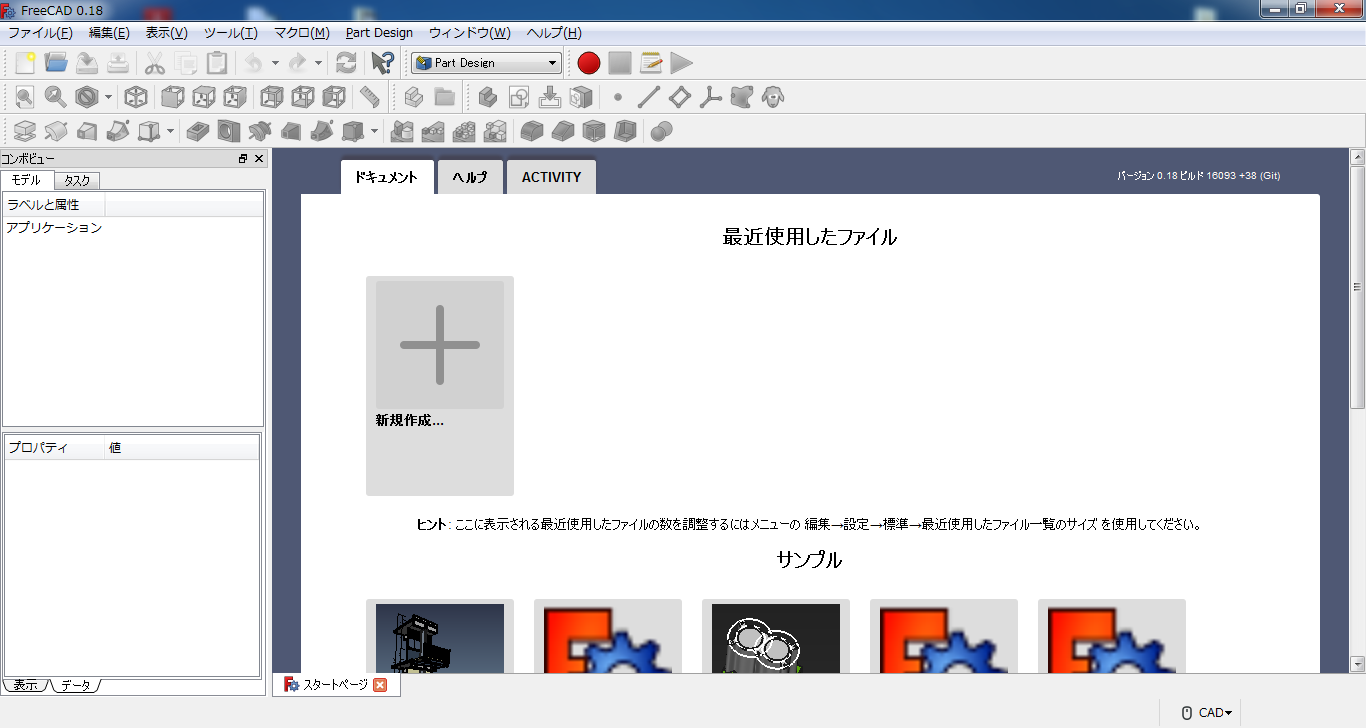Click the Linear pattern icon
The image size is (1366, 728).
point(434,131)
